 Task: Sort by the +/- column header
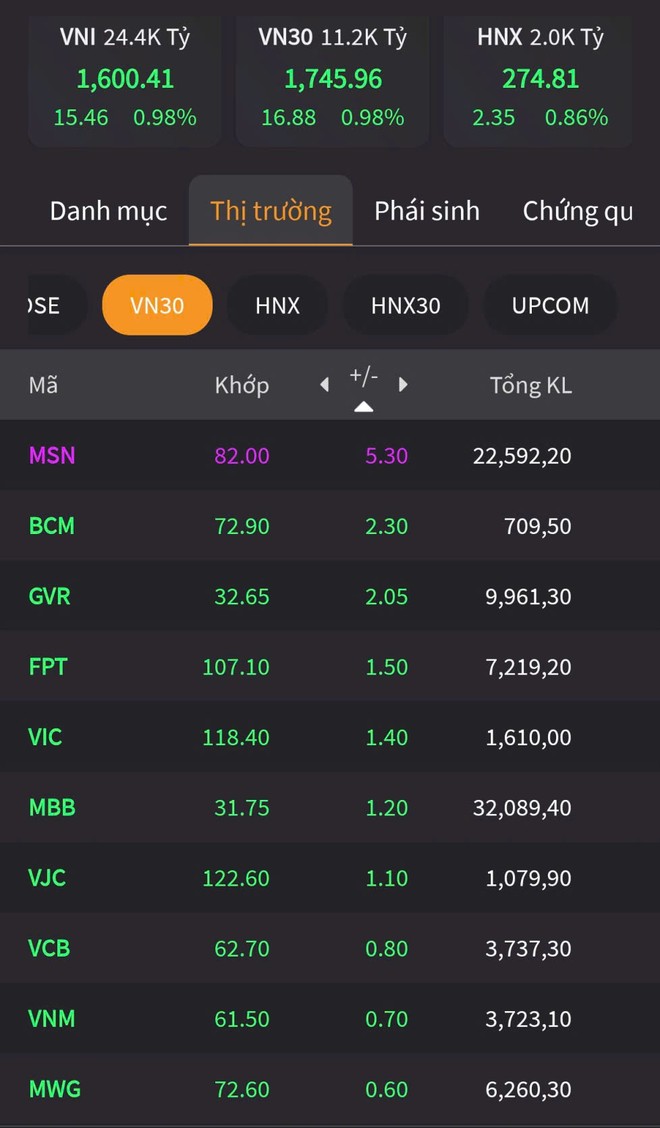tap(363, 376)
